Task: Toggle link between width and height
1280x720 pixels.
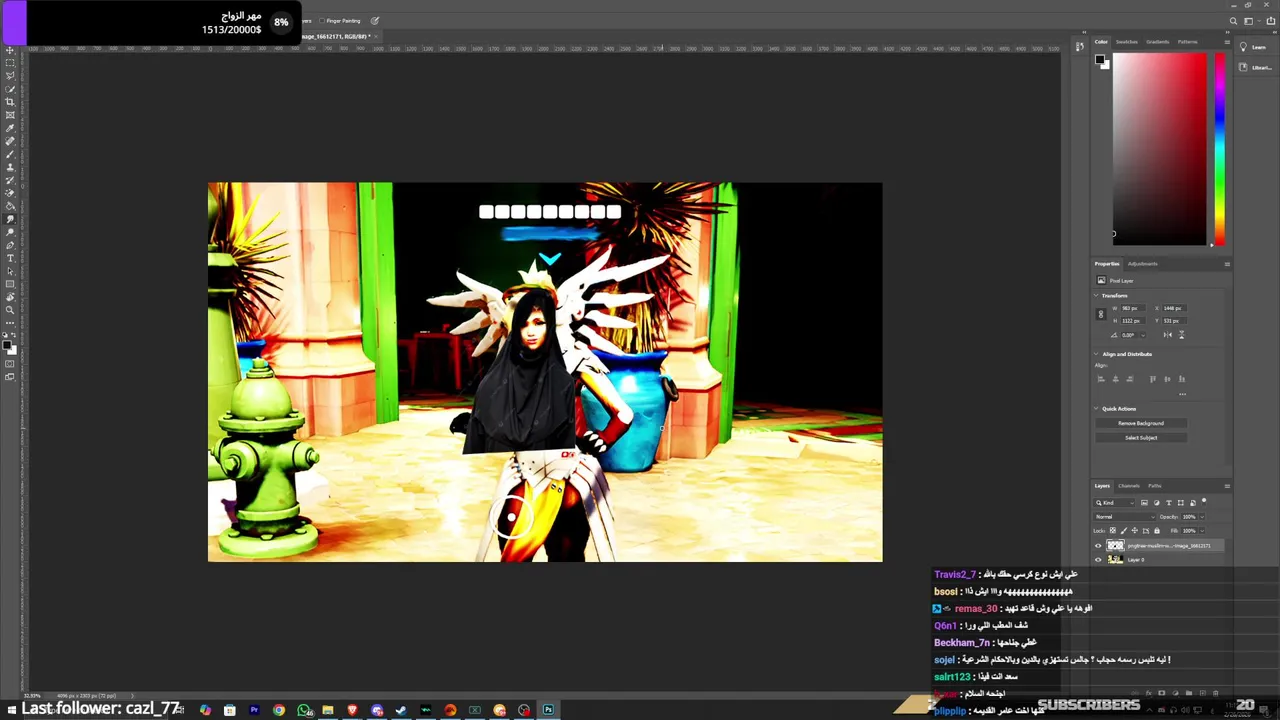Action: point(1101,314)
